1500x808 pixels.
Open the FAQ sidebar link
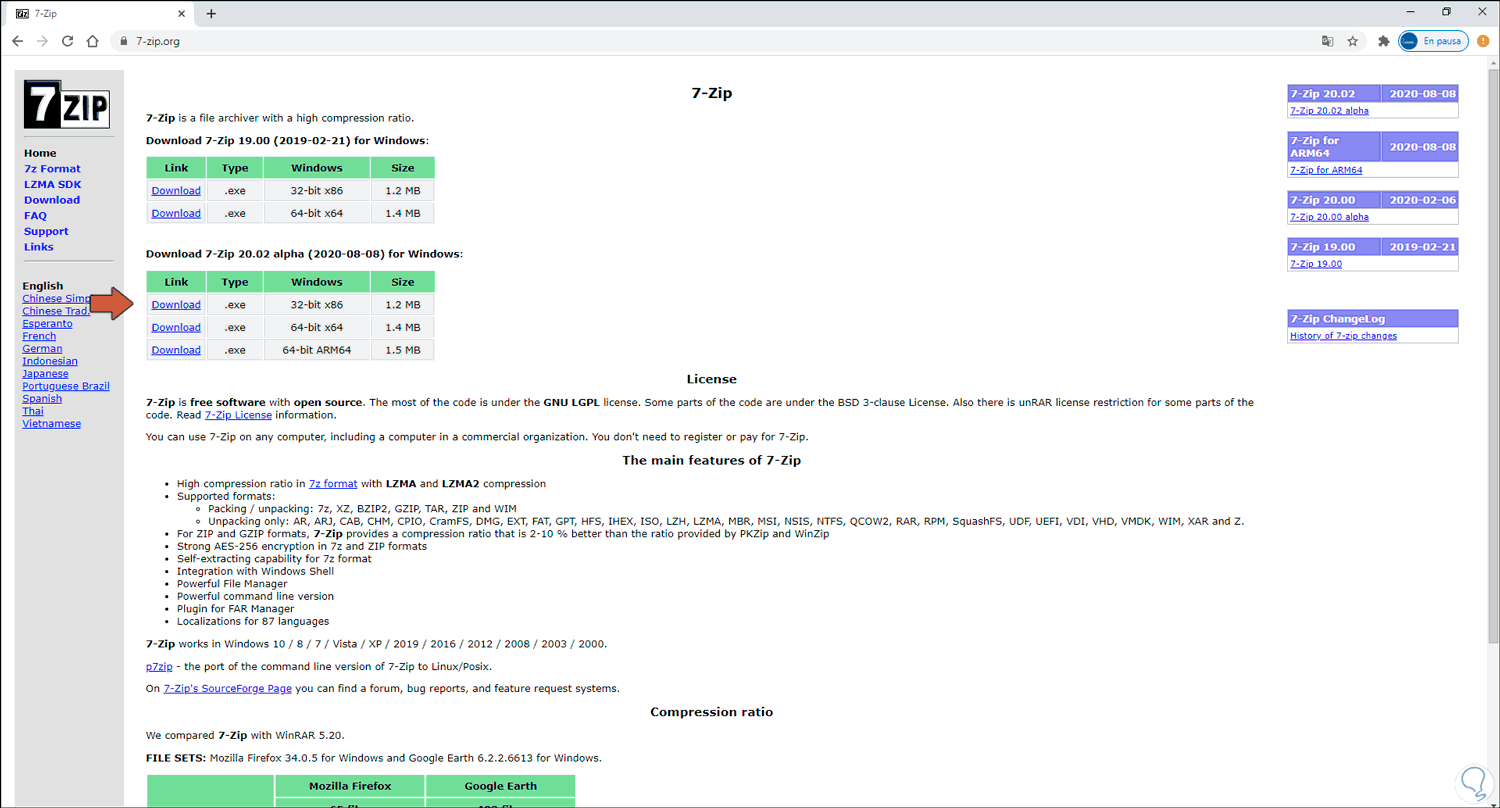(35, 216)
